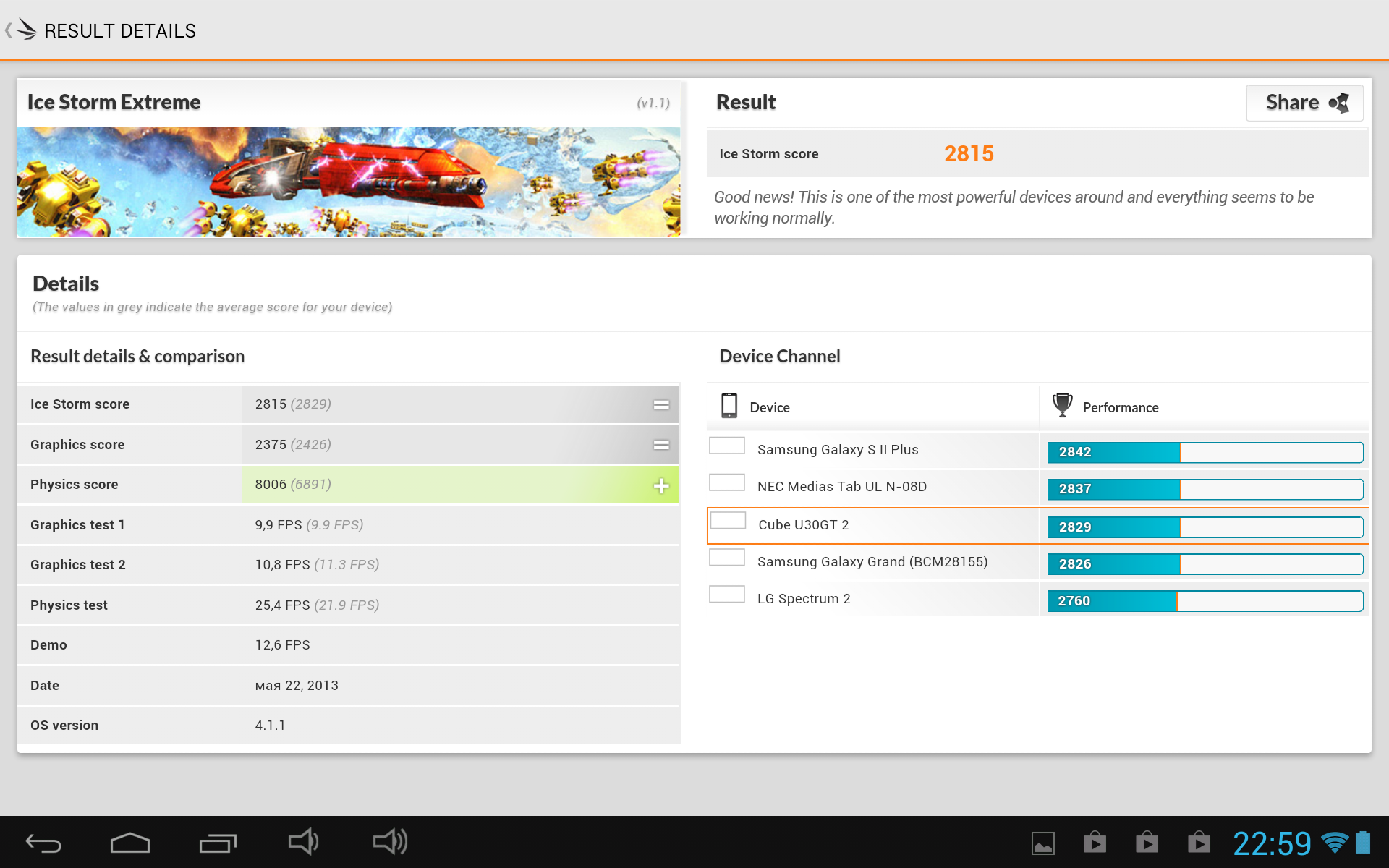
Task: Select NEC Medias Tab UL N-08D name
Action: (x=842, y=487)
